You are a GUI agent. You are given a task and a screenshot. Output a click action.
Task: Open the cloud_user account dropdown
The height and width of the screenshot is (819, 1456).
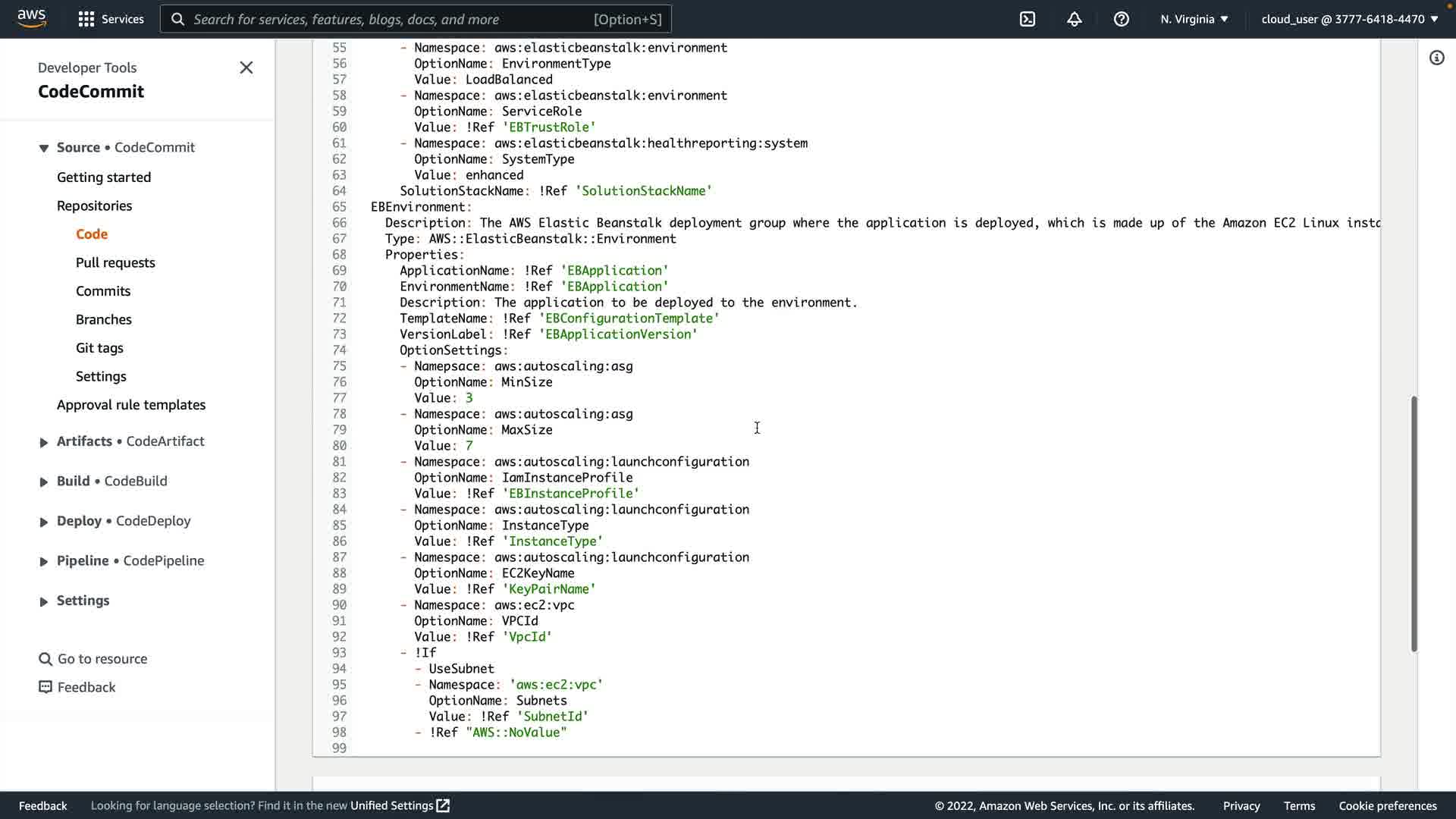coord(1350,19)
